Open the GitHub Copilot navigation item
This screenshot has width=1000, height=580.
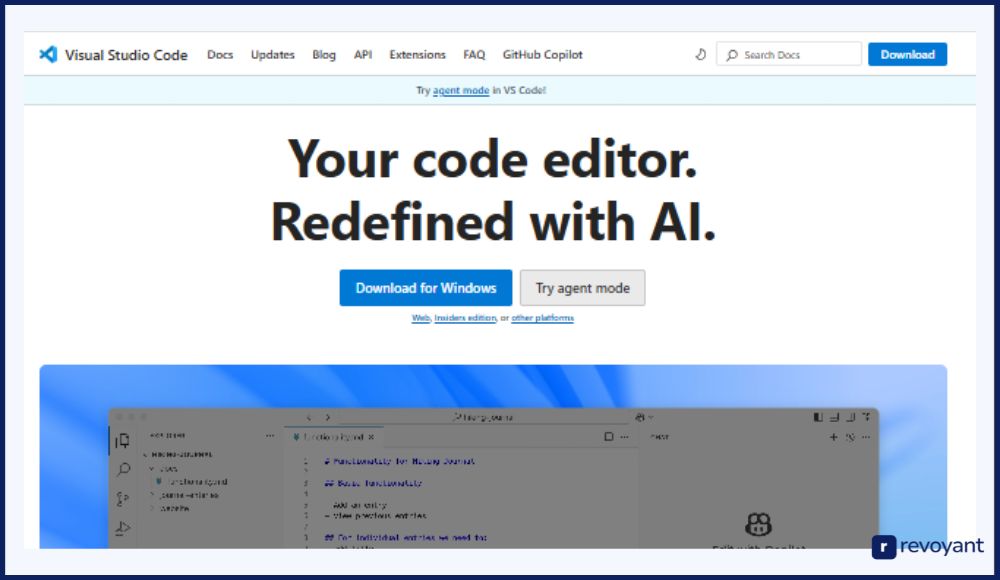tap(543, 55)
